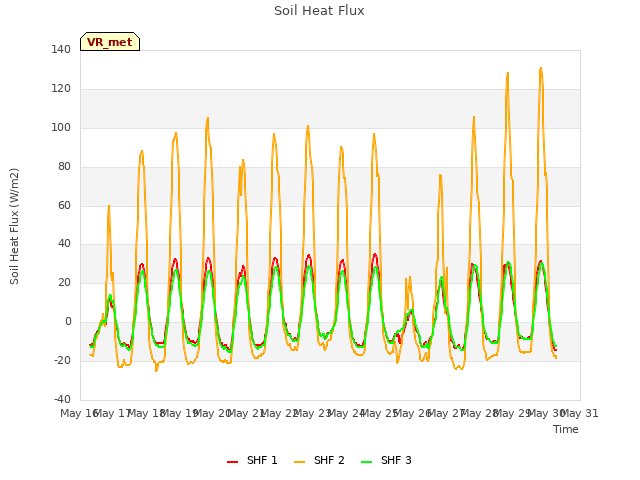The width and height of the screenshot is (640, 480).
Task: Click the Time axis label
Action: pos(566,429)
